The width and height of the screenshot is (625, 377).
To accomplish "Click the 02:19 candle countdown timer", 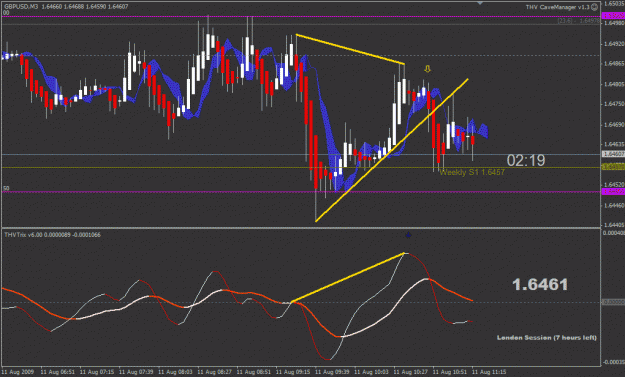I will pyautogui.click(x=526, y=160).
